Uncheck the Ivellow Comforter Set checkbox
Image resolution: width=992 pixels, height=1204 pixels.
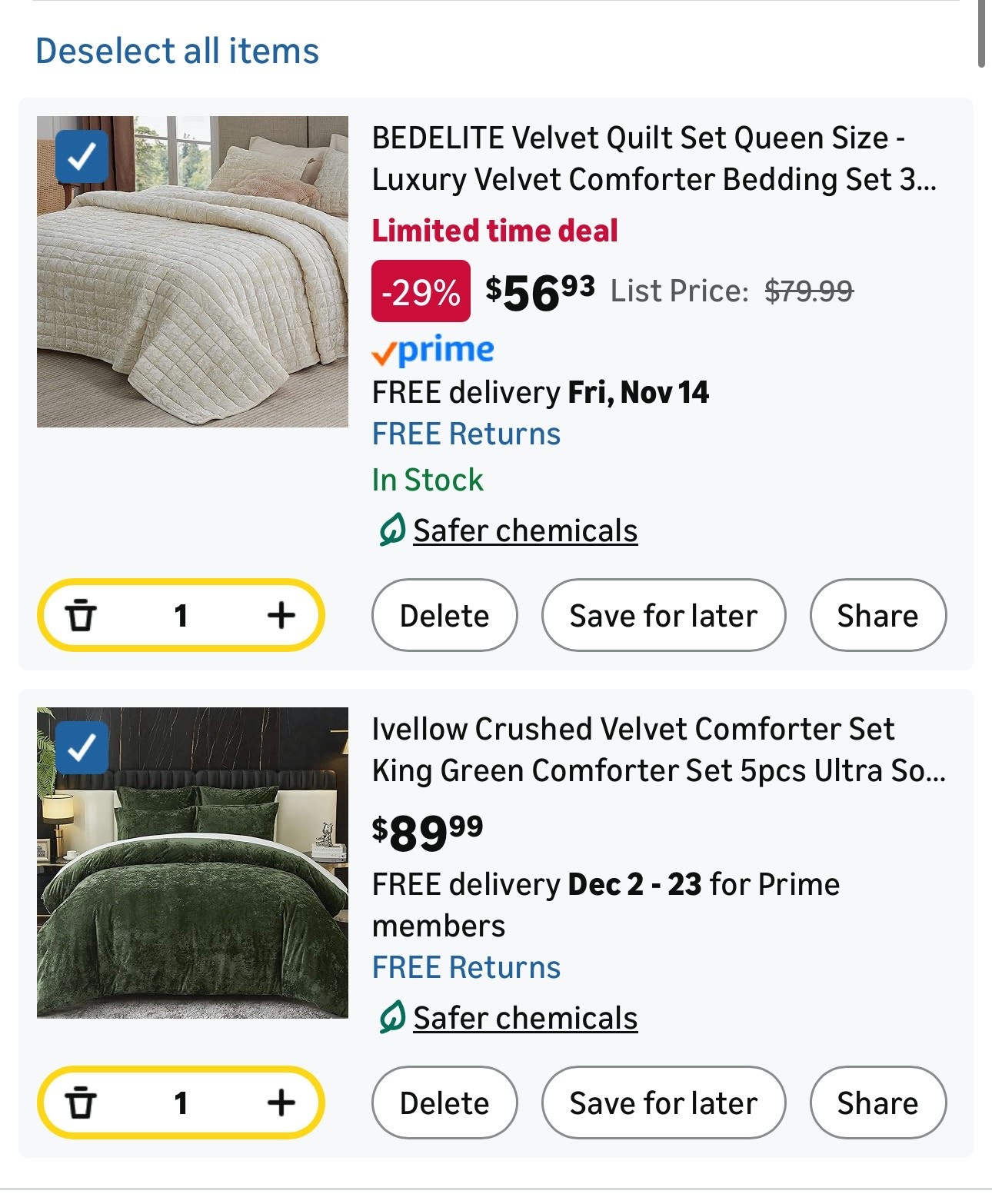(82, 747)
